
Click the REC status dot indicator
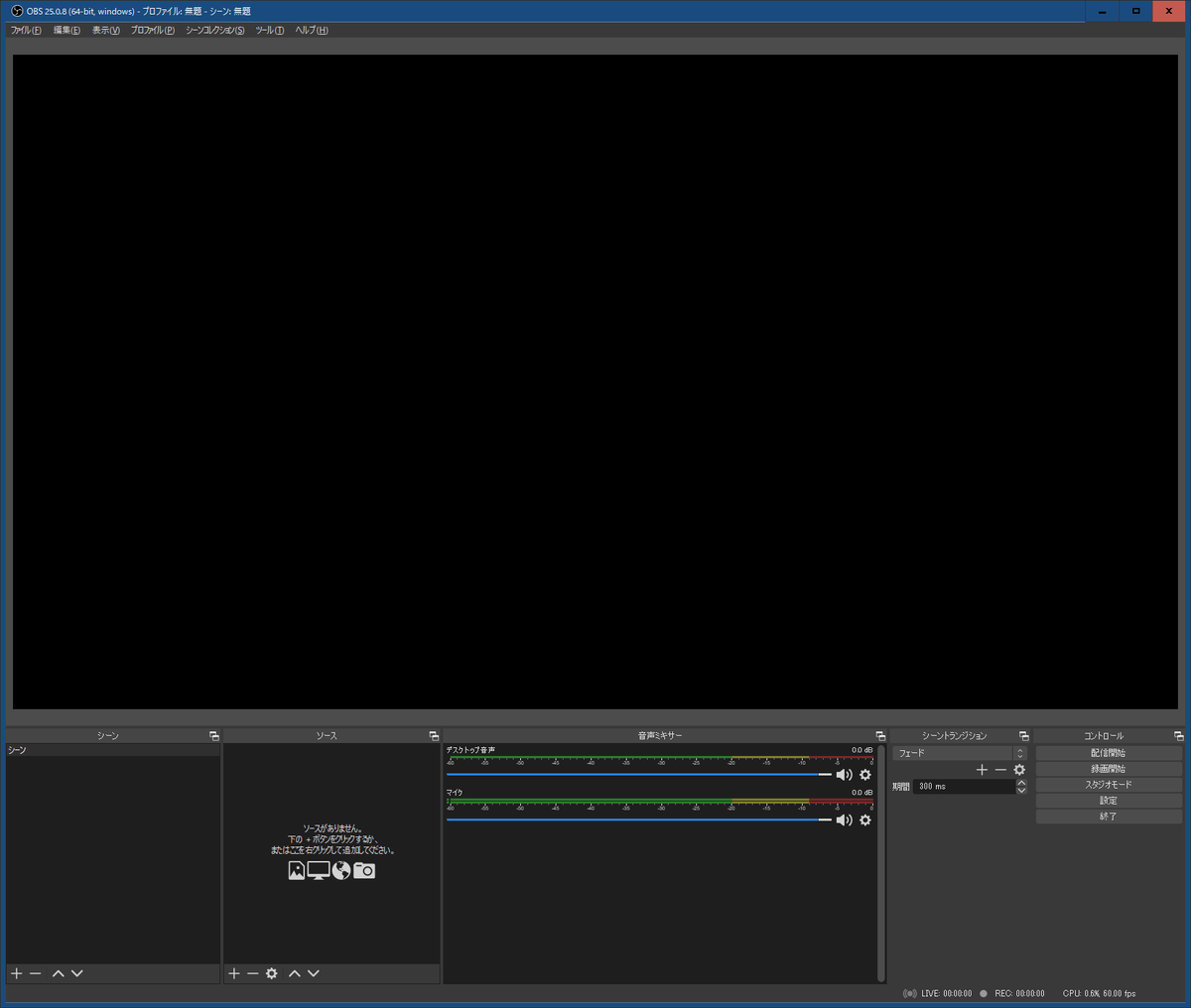click(x=984, y=993)
